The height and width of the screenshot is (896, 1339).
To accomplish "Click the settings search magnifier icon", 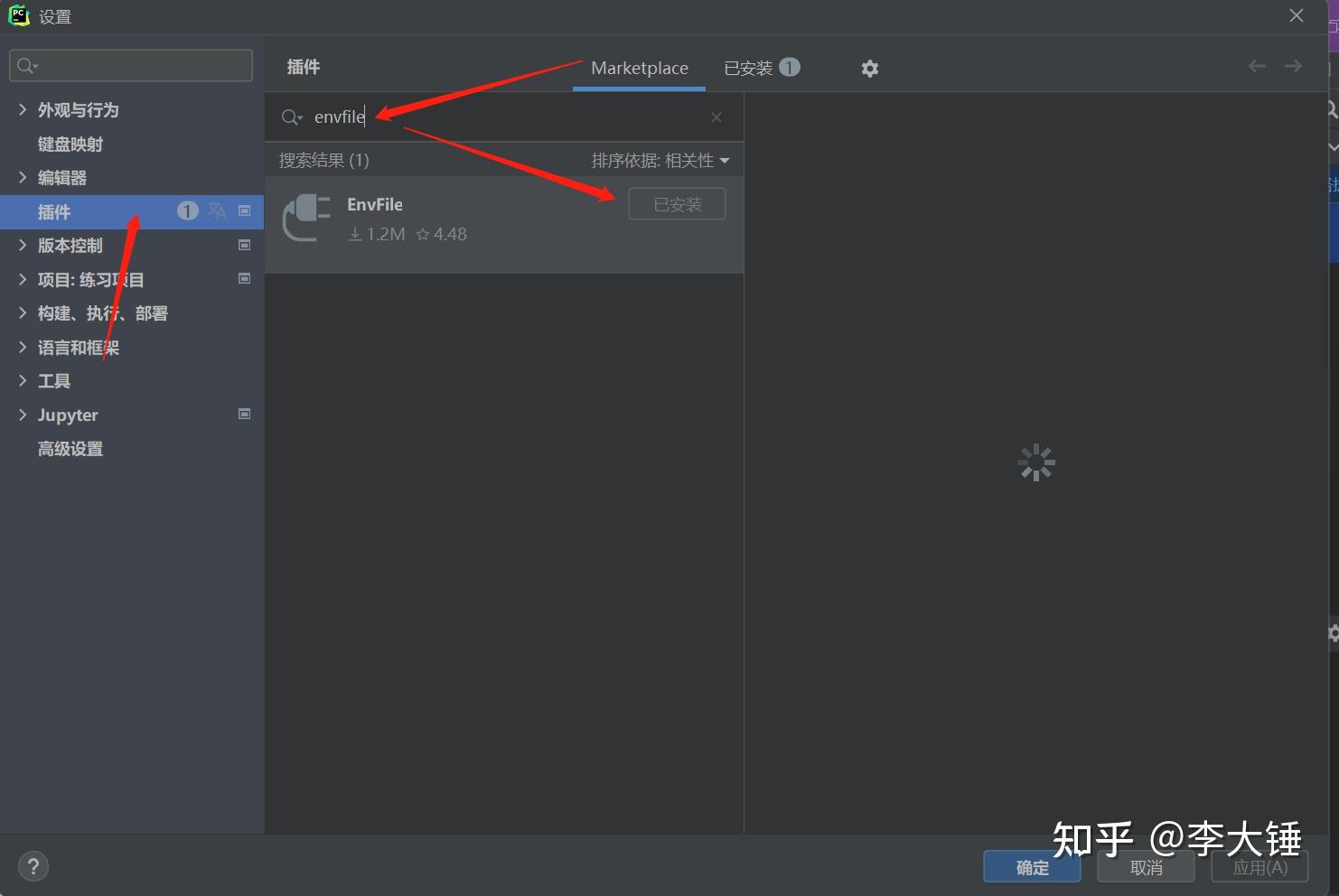I will click(28, 66).
